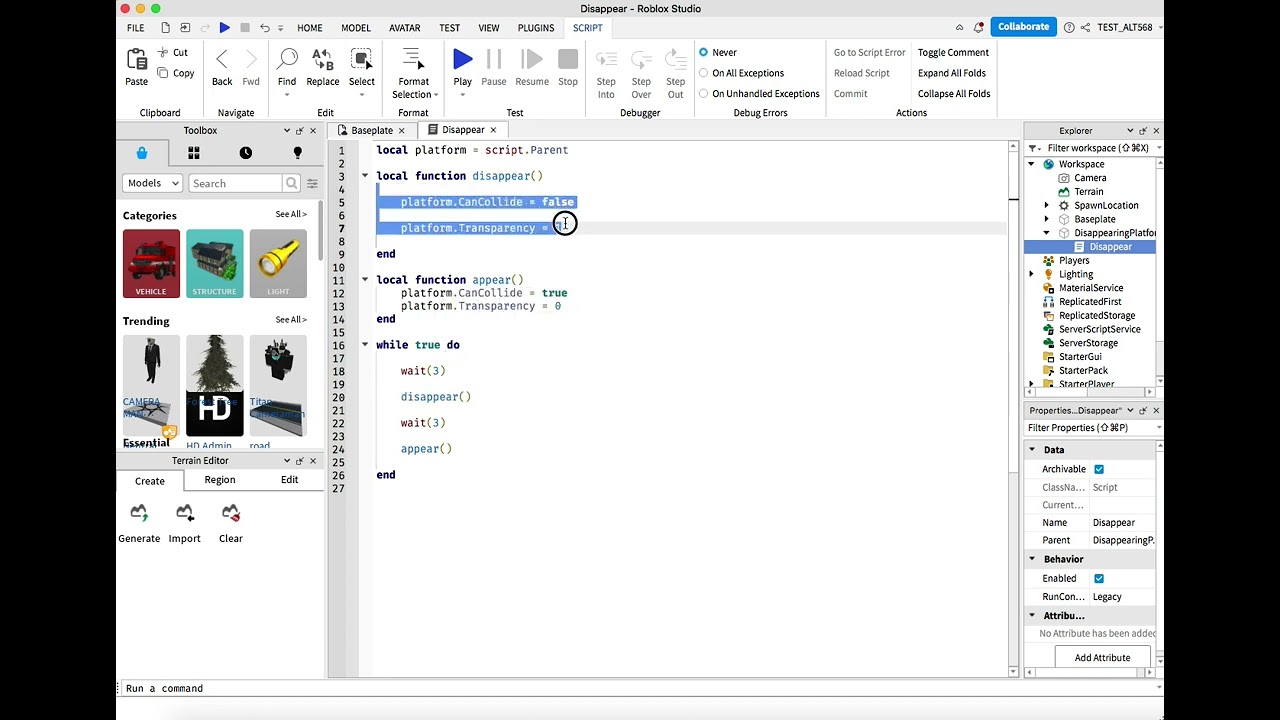The height and width of the screenshot is (720, 1280).
Task: Open the Find magnifier tool
Action: (x=287, y=60)
